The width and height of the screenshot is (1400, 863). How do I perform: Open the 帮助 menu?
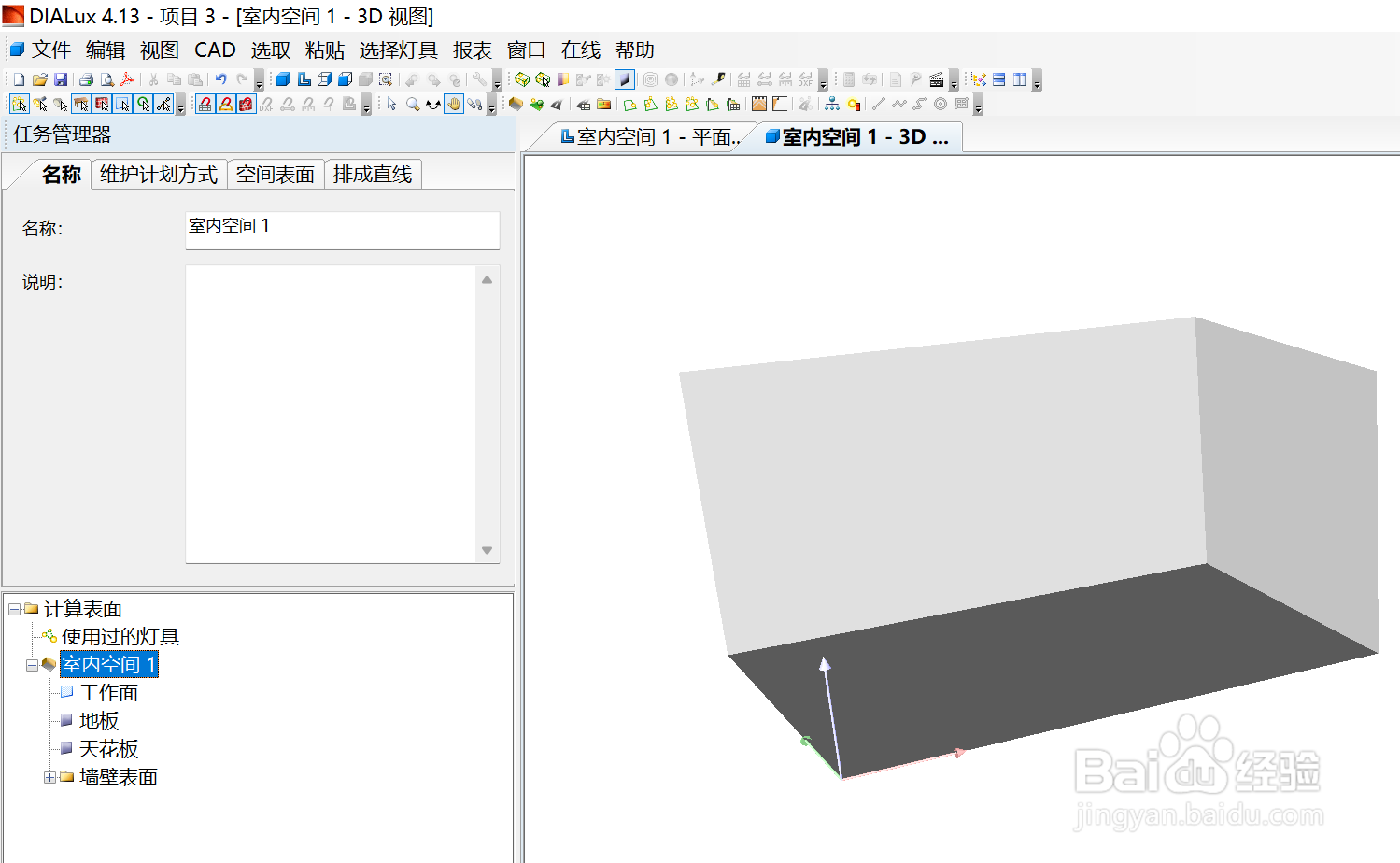(635, 50)
